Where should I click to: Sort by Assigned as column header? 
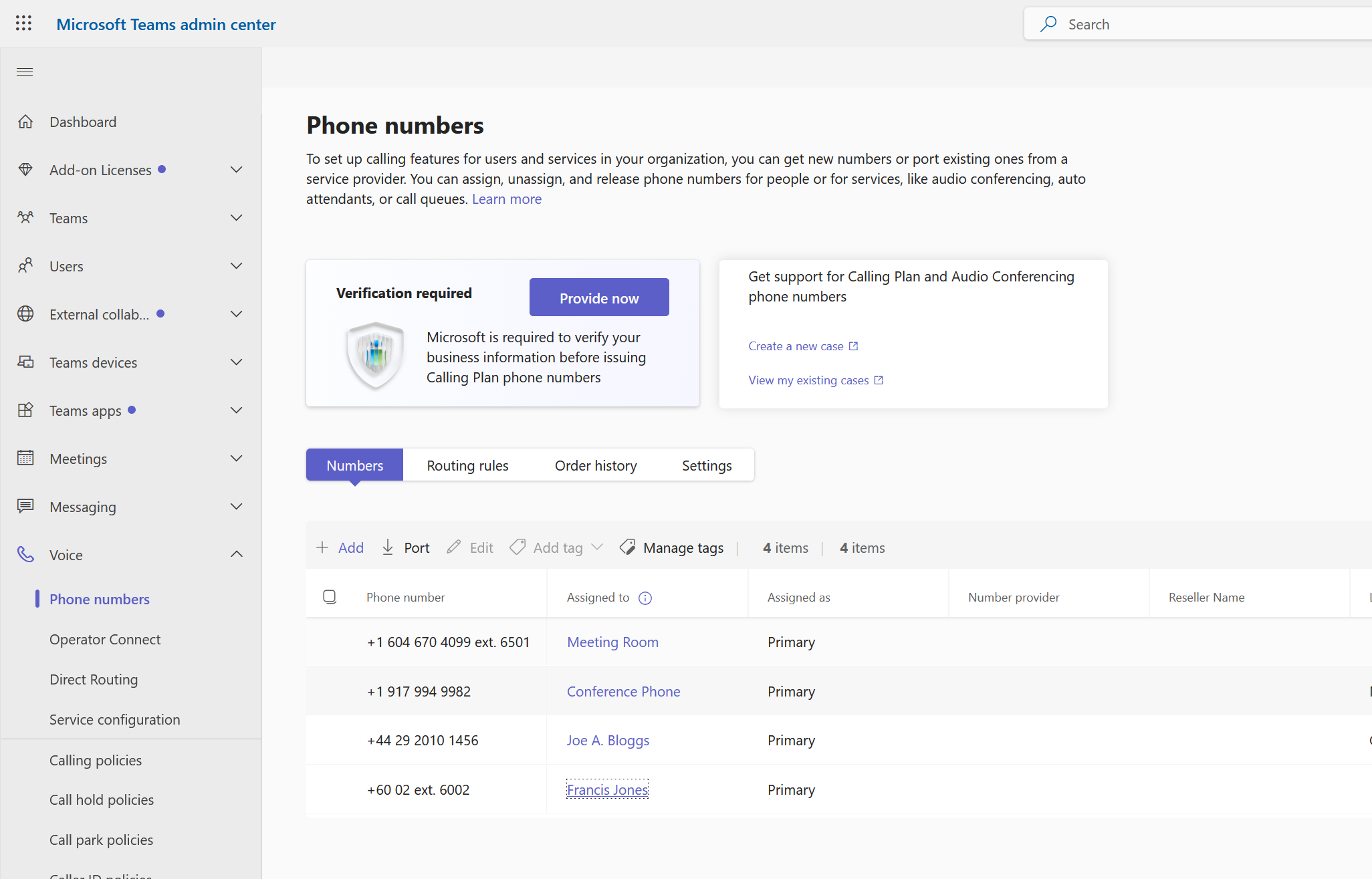click(x=798, y=597)
